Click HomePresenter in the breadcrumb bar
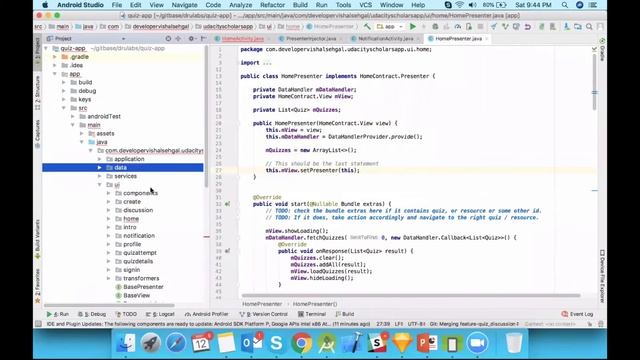The width and height of the screenshot is (640, 360). (262, 304)
